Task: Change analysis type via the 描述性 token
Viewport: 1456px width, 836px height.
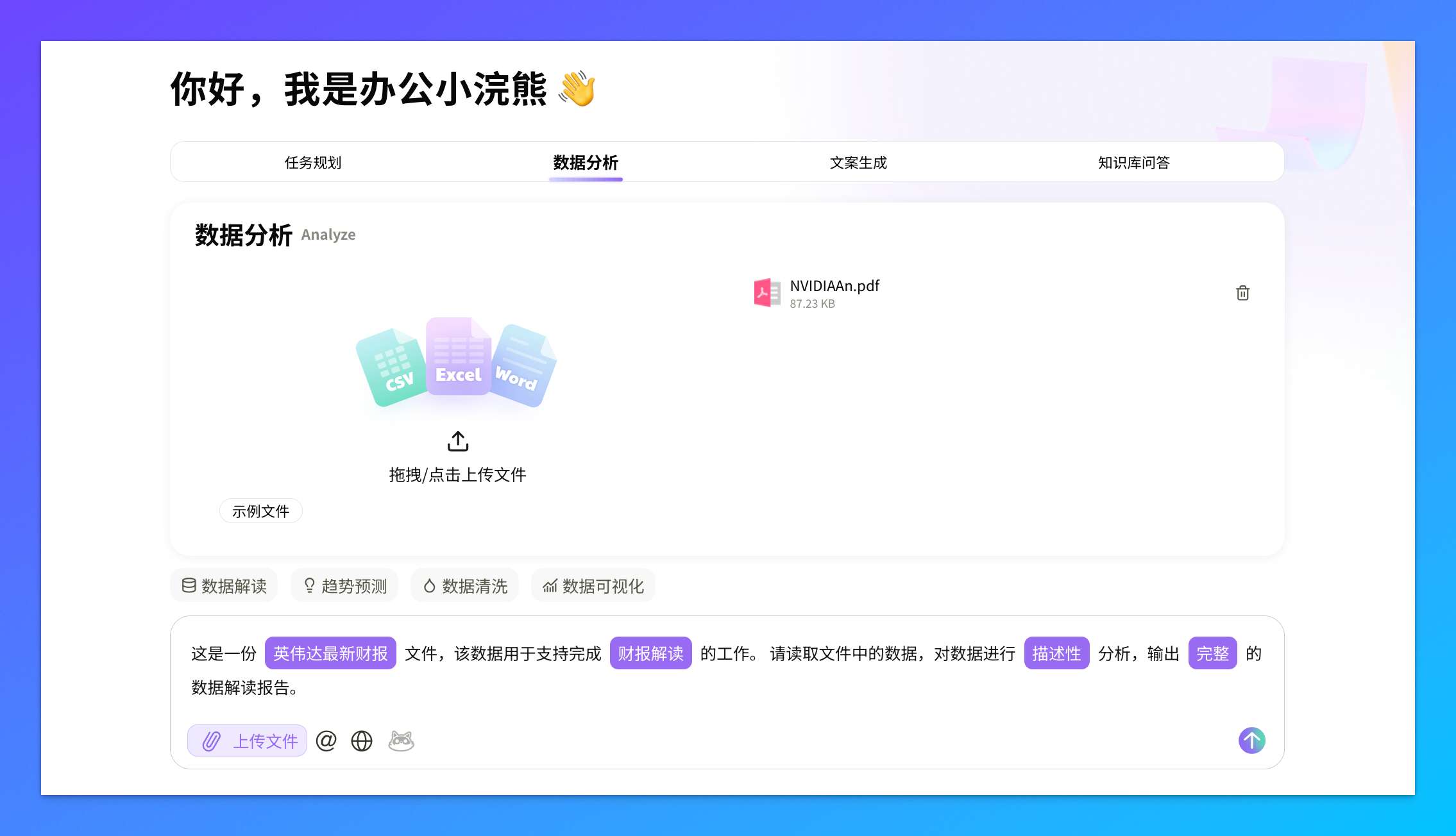Action: click(1056, 653)
